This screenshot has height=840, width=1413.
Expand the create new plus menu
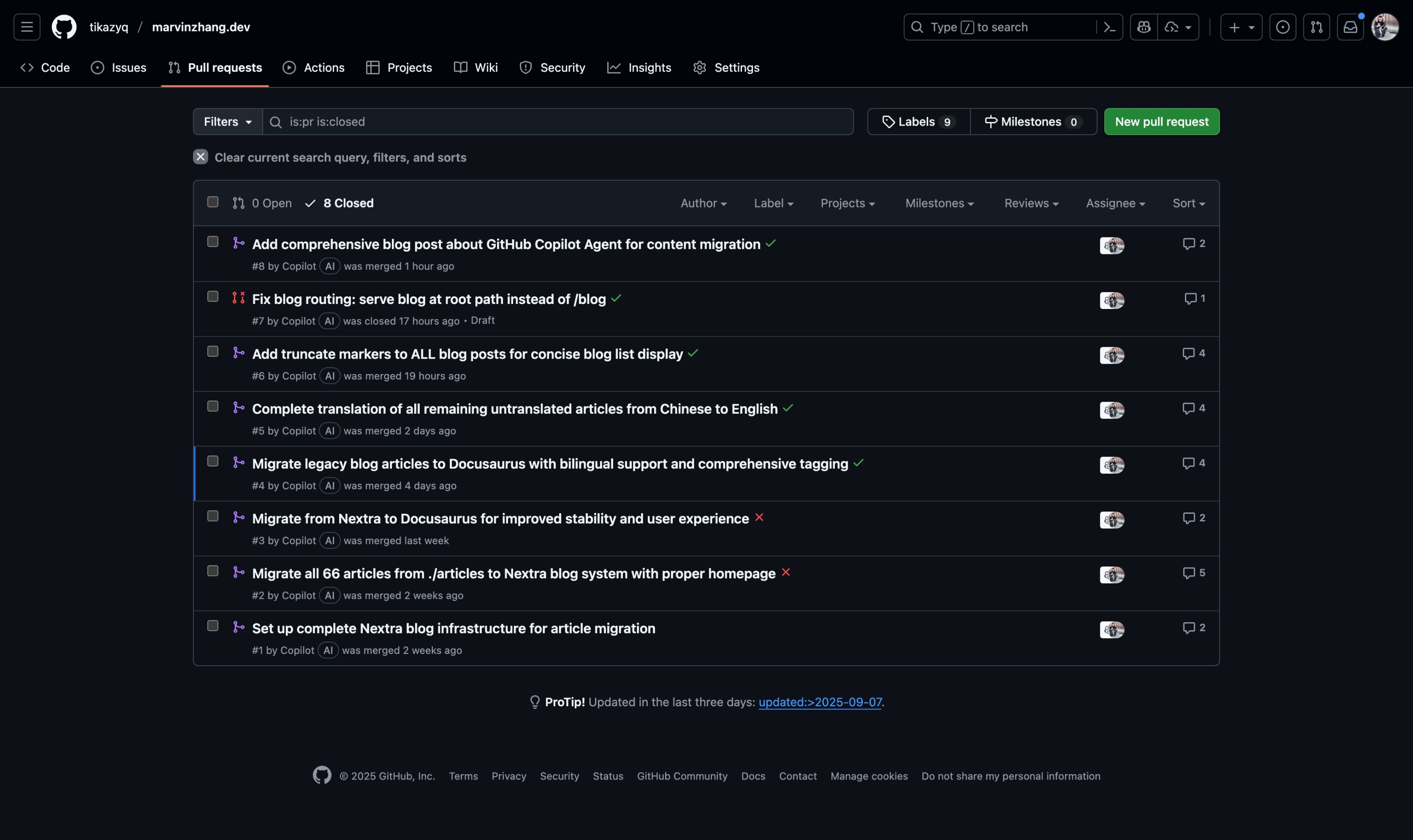click(1241, 26)
